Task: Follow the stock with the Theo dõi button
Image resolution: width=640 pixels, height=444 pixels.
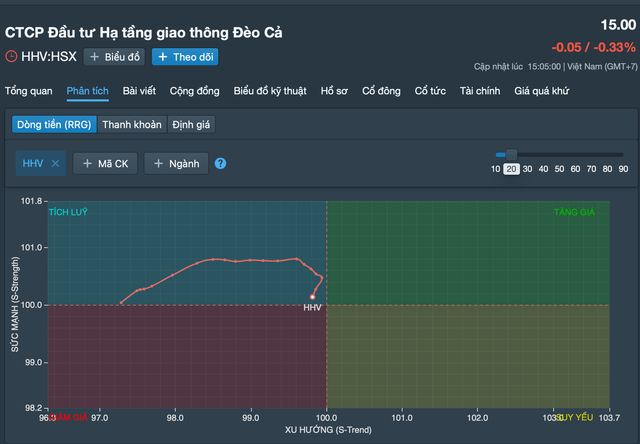Action: pos(185,57)
